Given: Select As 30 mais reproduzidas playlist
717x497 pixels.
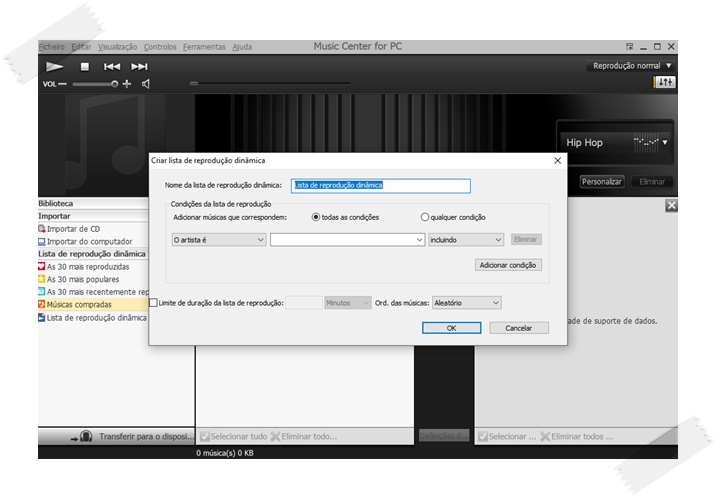Looking at the screenshot, I should (x=88, y=267).
